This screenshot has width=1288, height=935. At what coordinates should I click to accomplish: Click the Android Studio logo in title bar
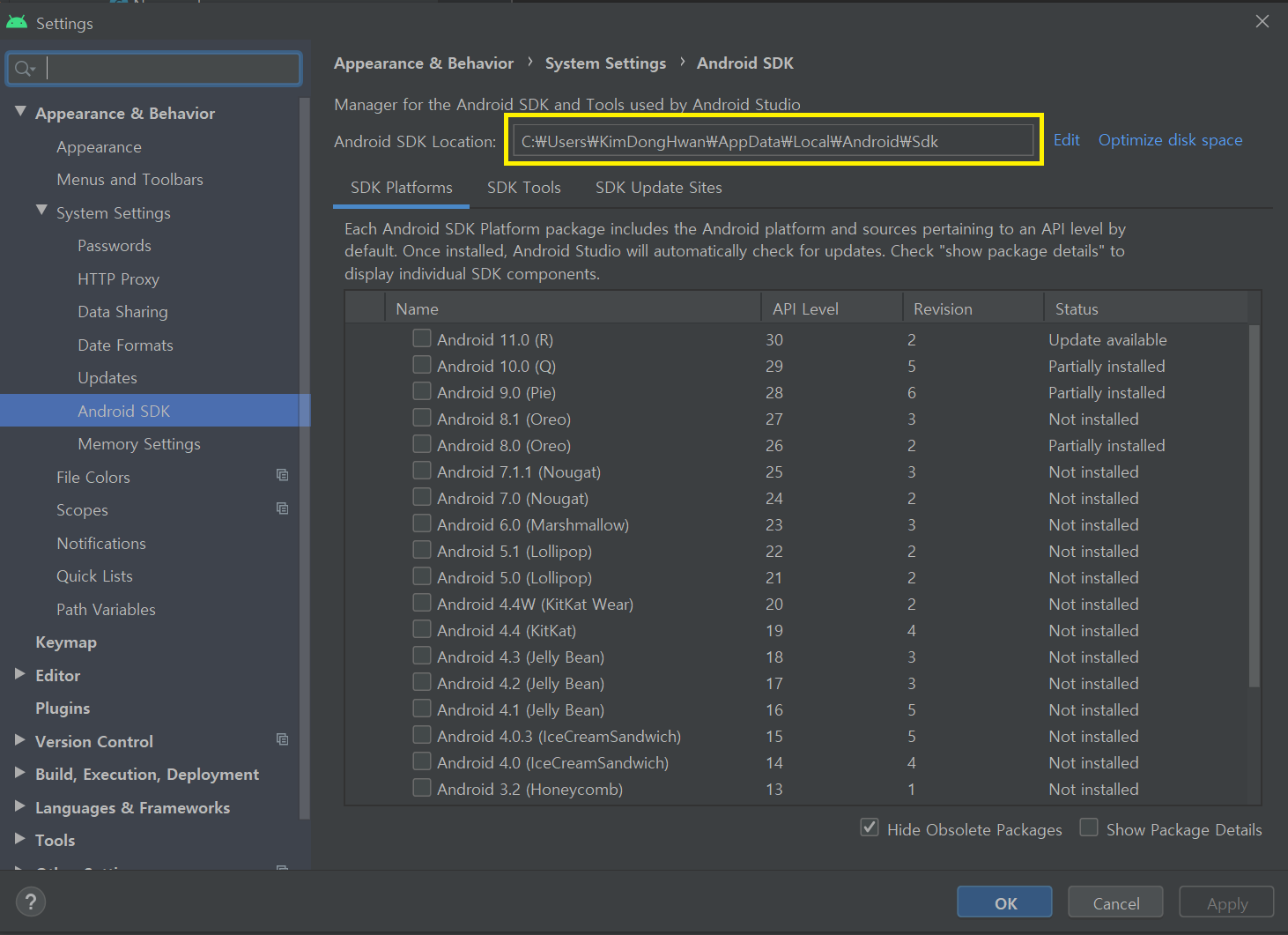click(17, 22)
